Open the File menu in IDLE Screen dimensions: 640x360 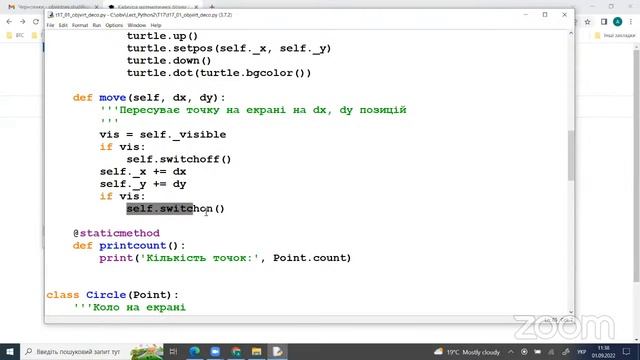pyautogui.click(x=50, y=25)
